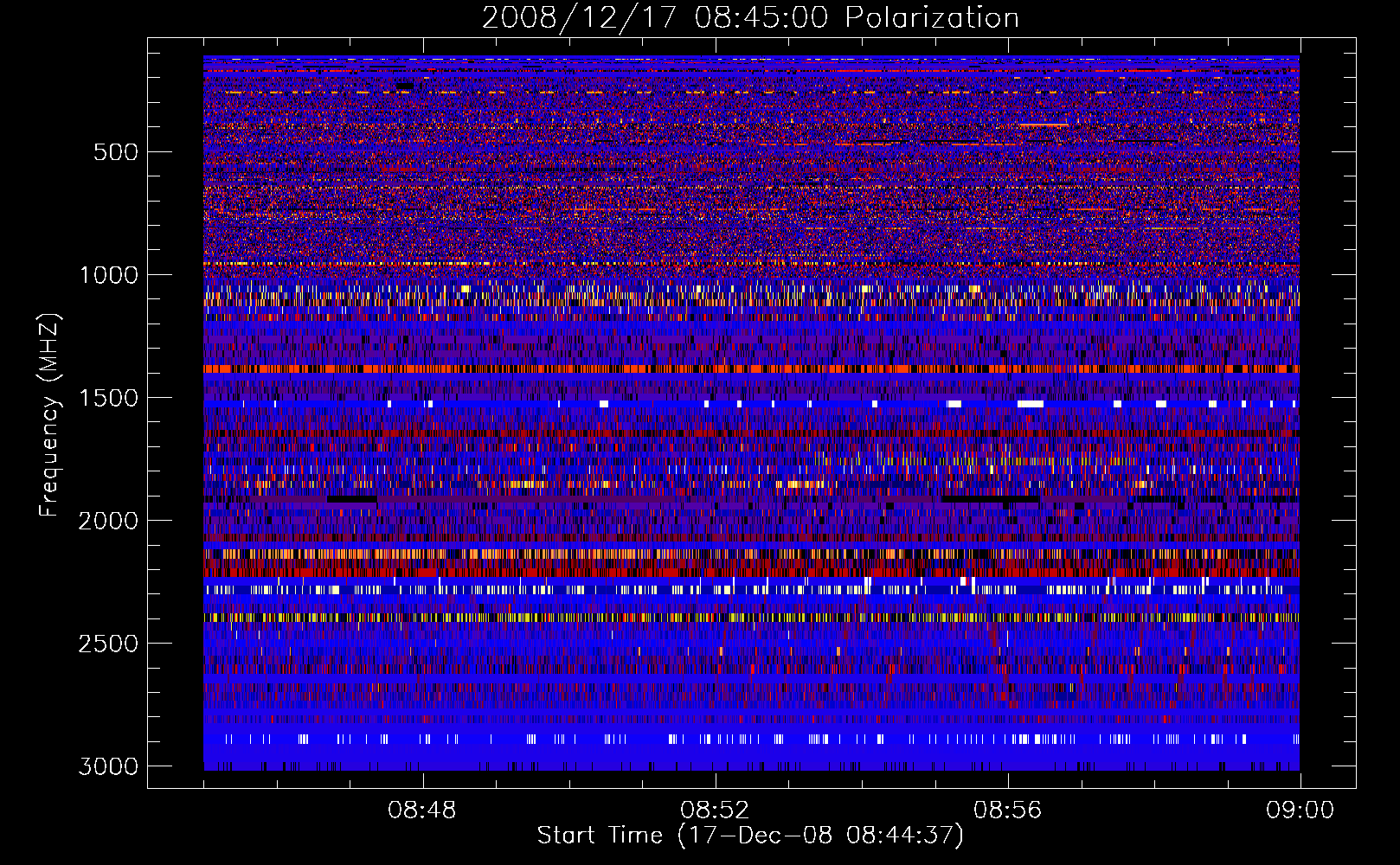
Task: Click the plot title '2008/12/17 08:45:00 Polarization'
Action: 750,18
